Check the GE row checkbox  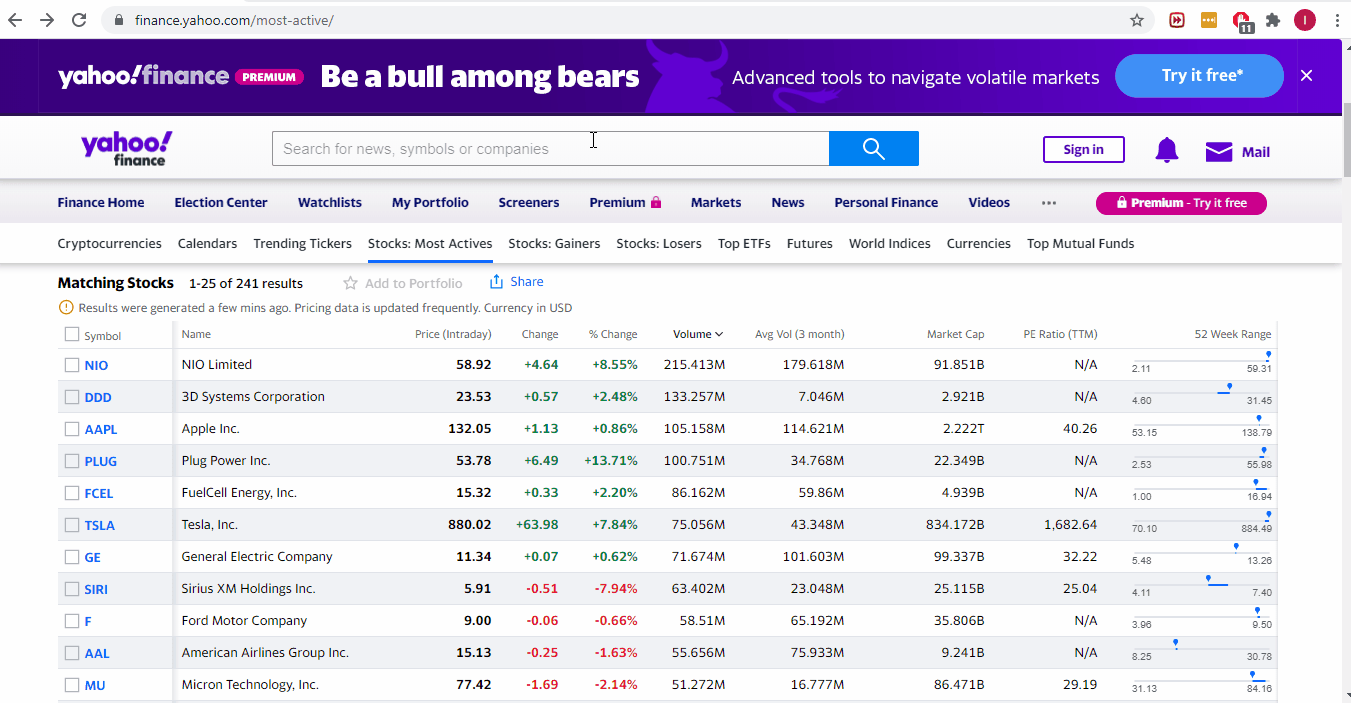coord(72,557)
